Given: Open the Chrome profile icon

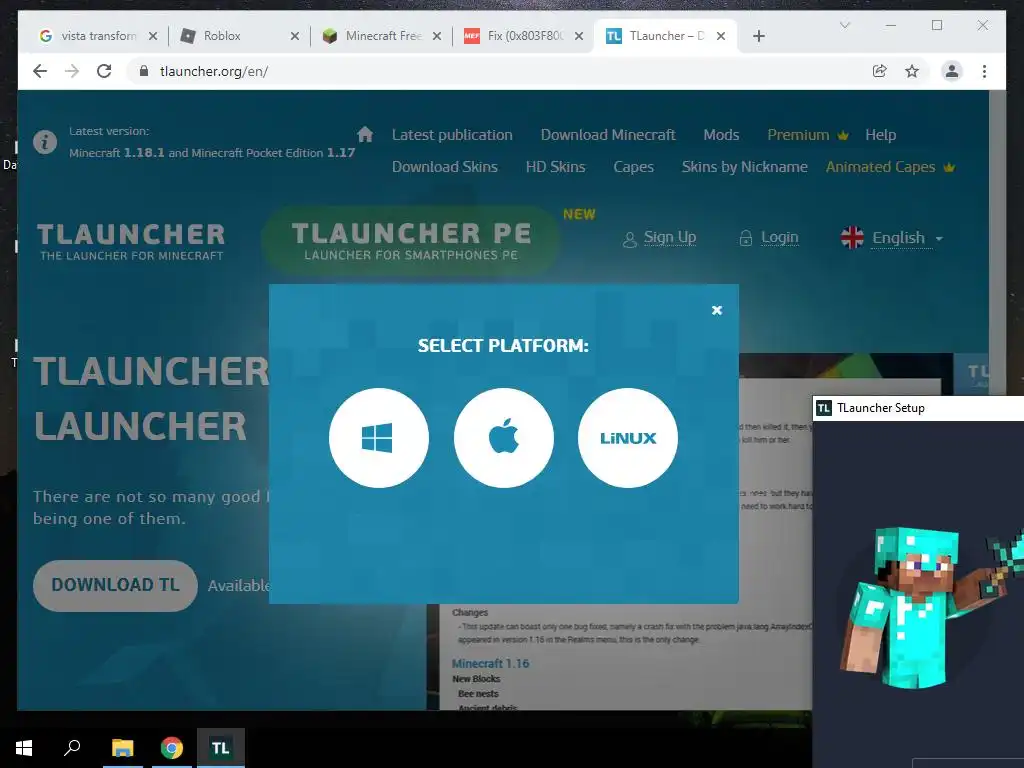Looking at the screenshot, I should (x=952, y=71).
